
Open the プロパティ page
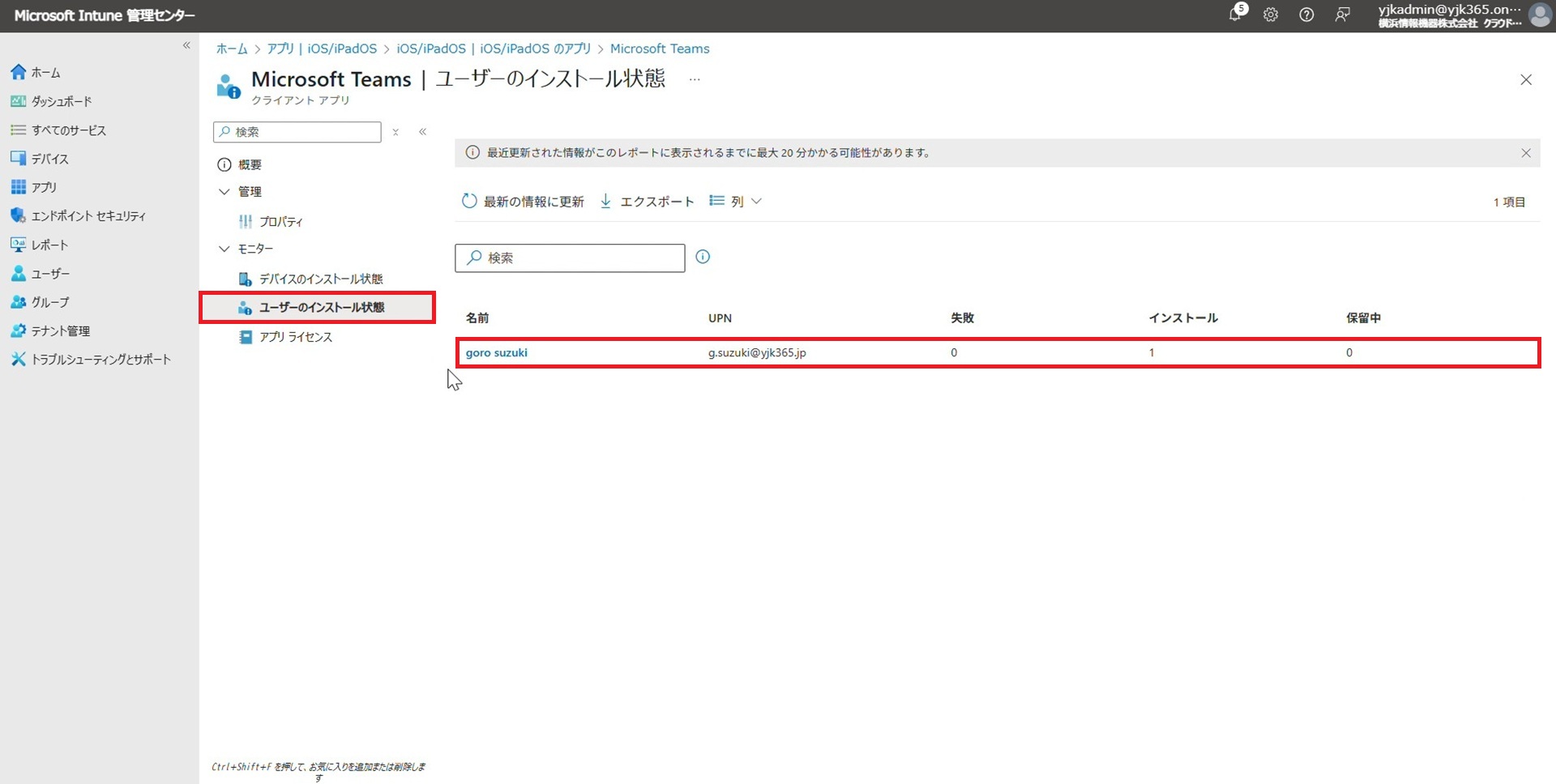(x=280, y=221)
